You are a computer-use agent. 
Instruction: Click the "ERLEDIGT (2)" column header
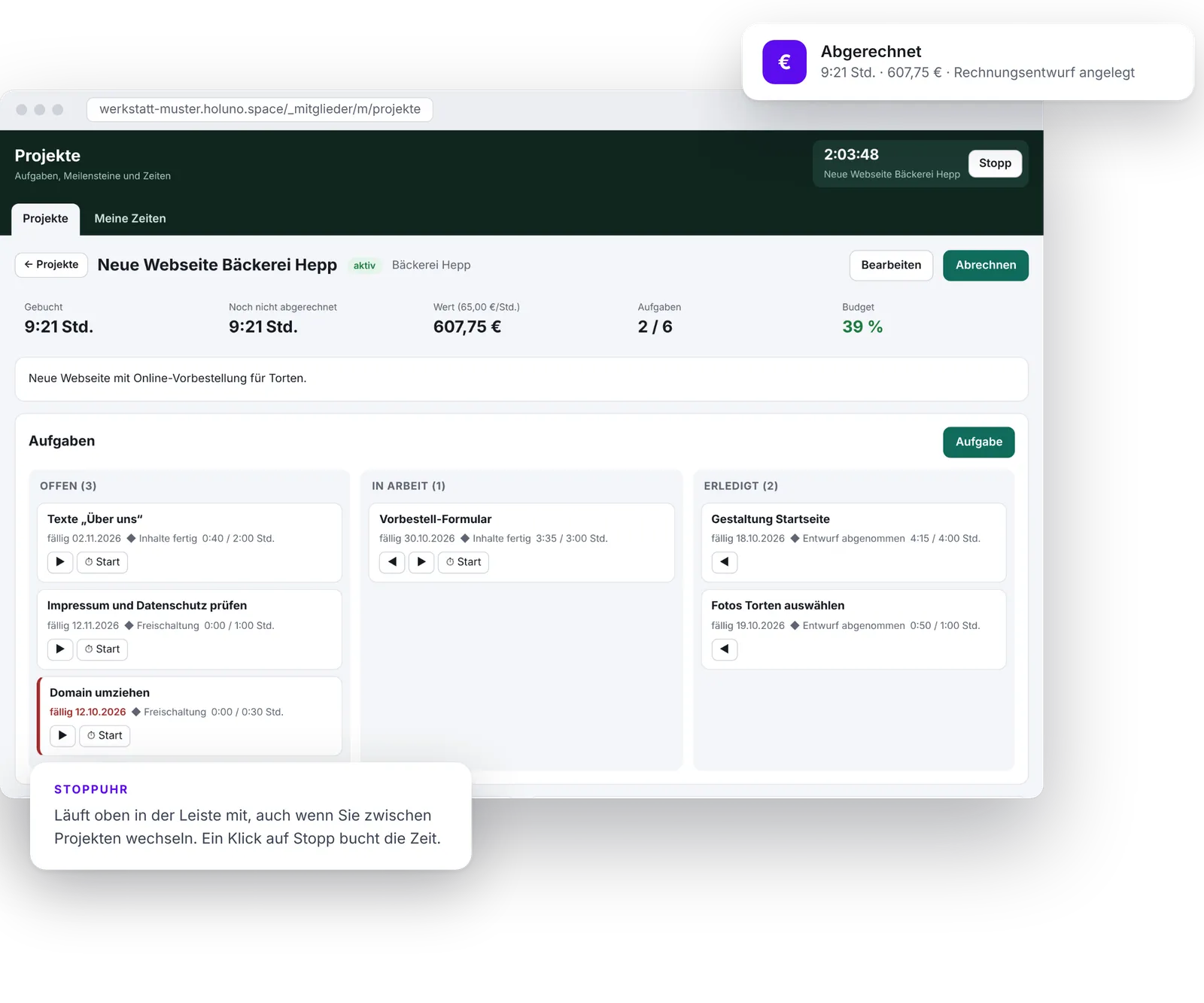(740, 486)
